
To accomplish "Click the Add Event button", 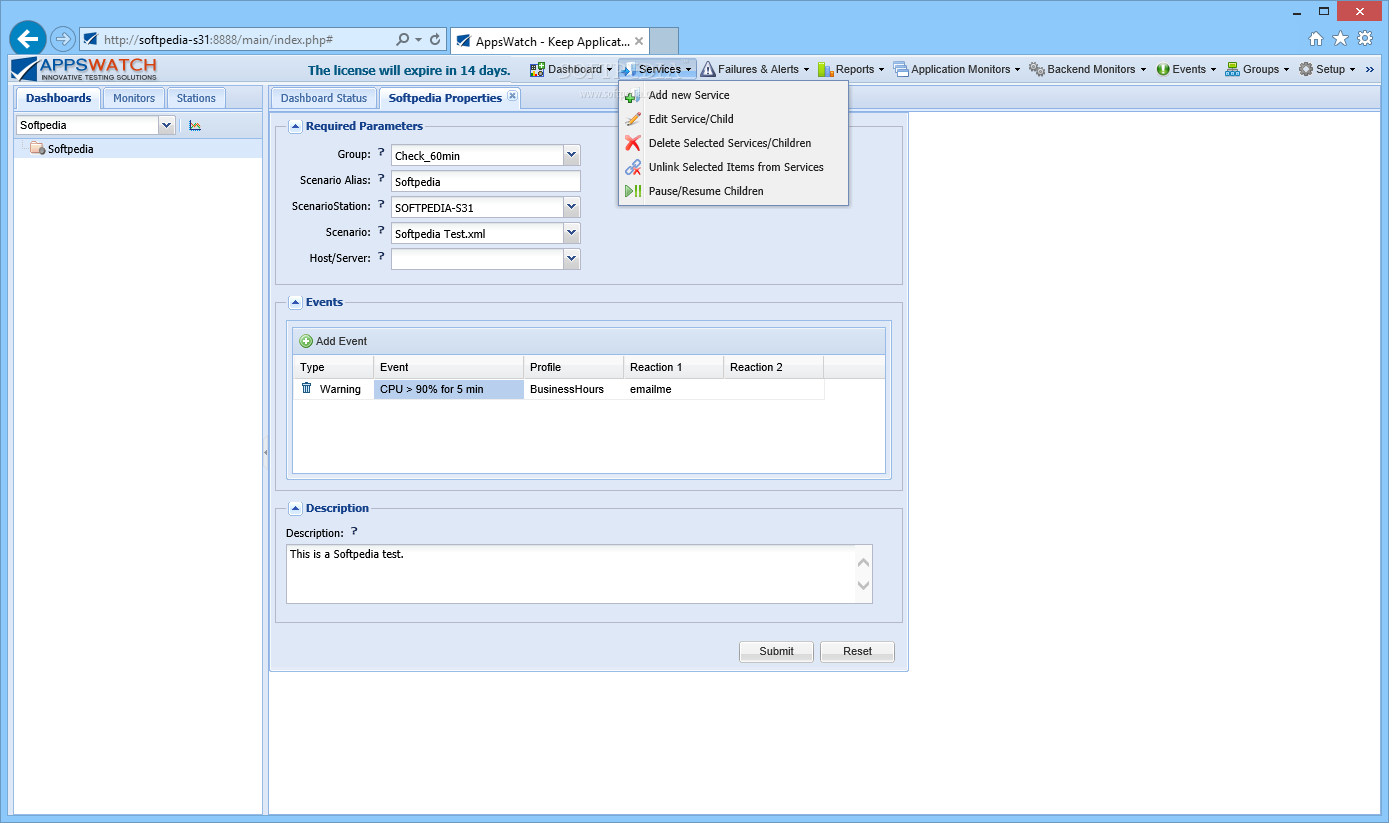I will pyautogui.click(x=334, y=341).
